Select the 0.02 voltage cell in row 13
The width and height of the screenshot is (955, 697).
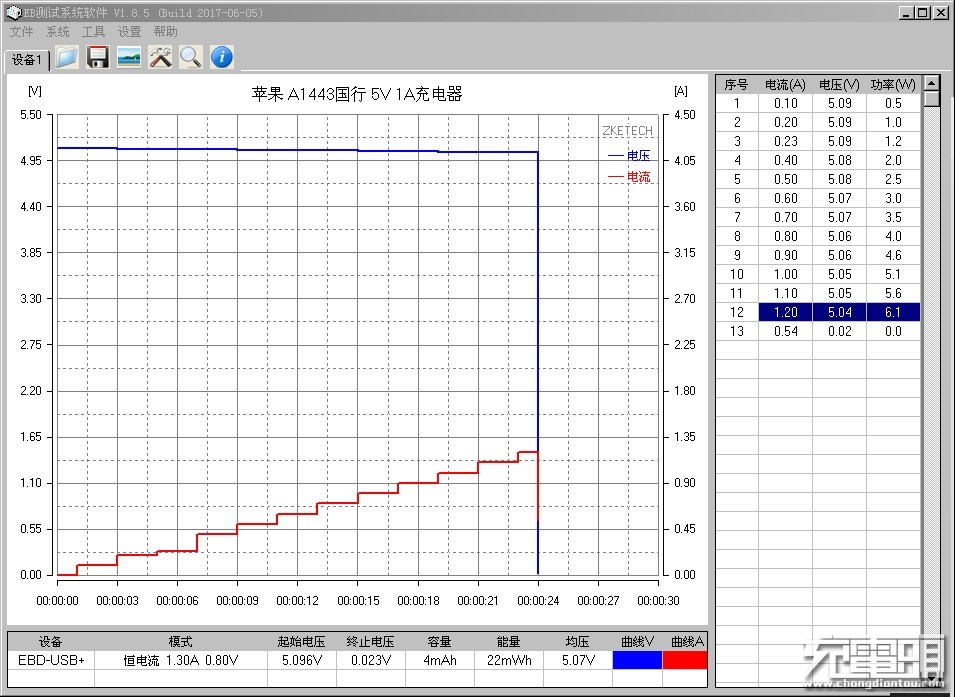click(839, 331)
